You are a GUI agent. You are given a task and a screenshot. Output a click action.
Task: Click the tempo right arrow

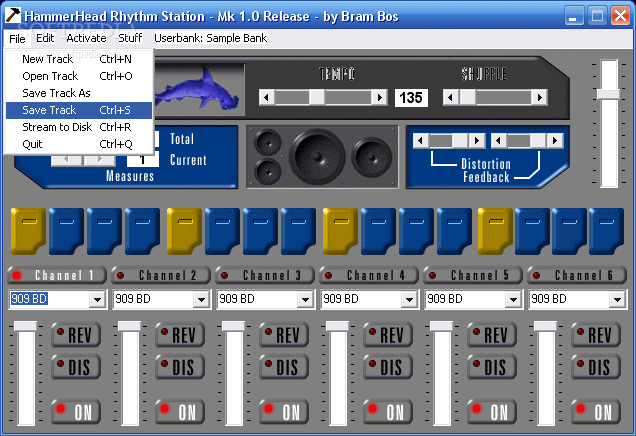click(380, 98)
